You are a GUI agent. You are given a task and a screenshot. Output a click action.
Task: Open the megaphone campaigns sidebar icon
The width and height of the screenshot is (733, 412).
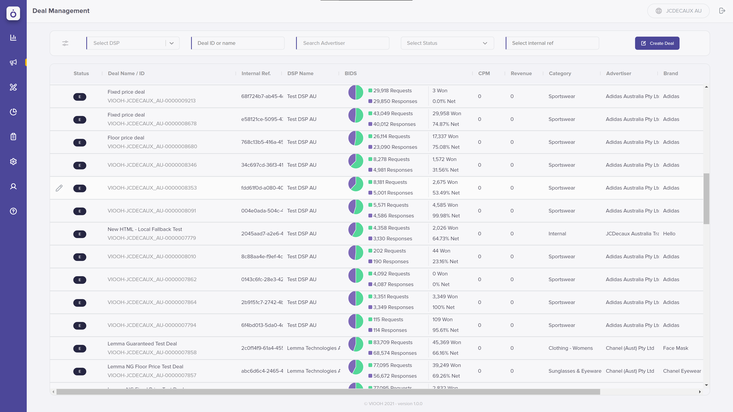tap(13, 62)
